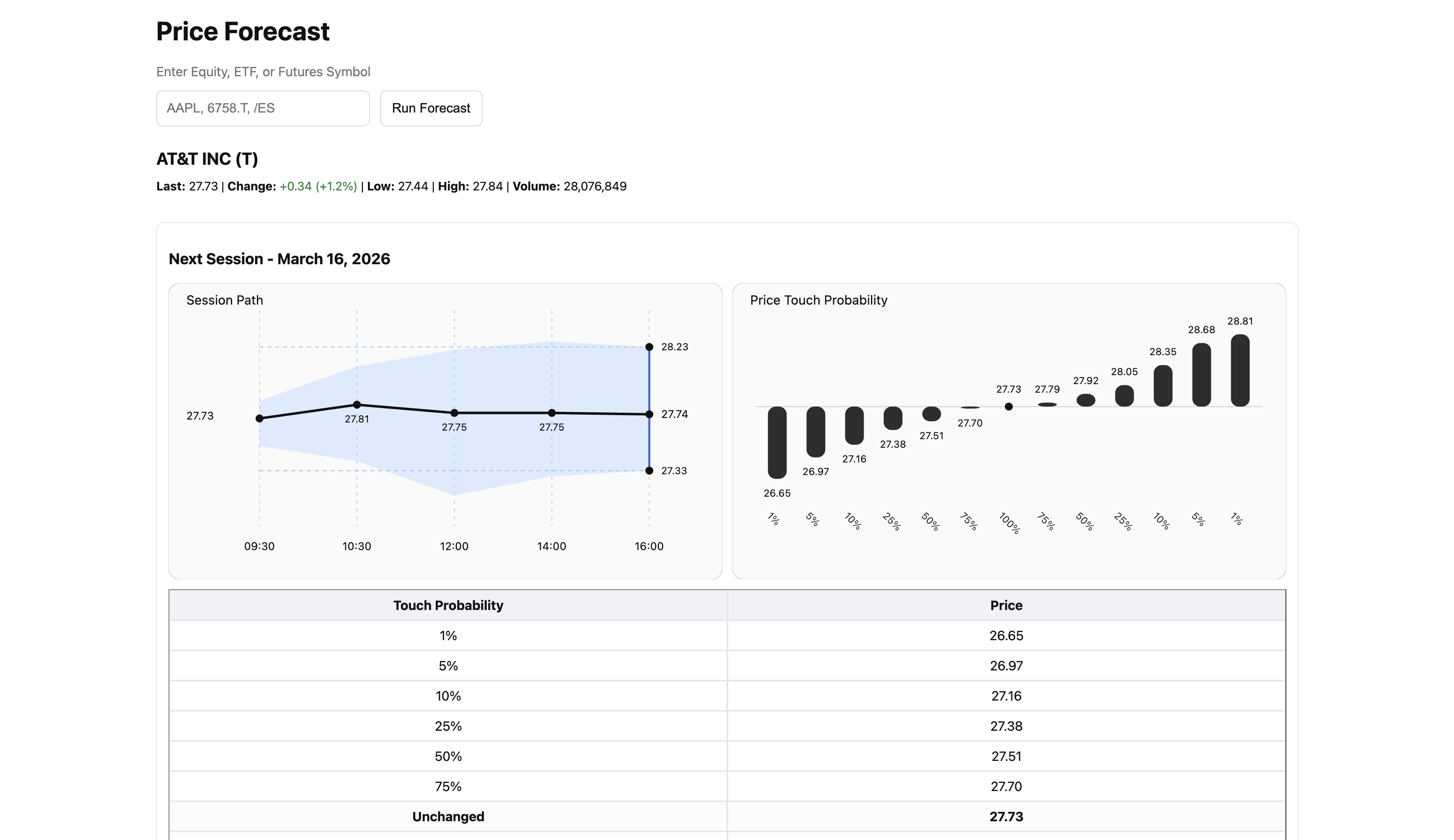Select the 27.81 data point at 10:30
Image resolution: width=1454 pixels, height=840 pixels.
click(357, 404)
